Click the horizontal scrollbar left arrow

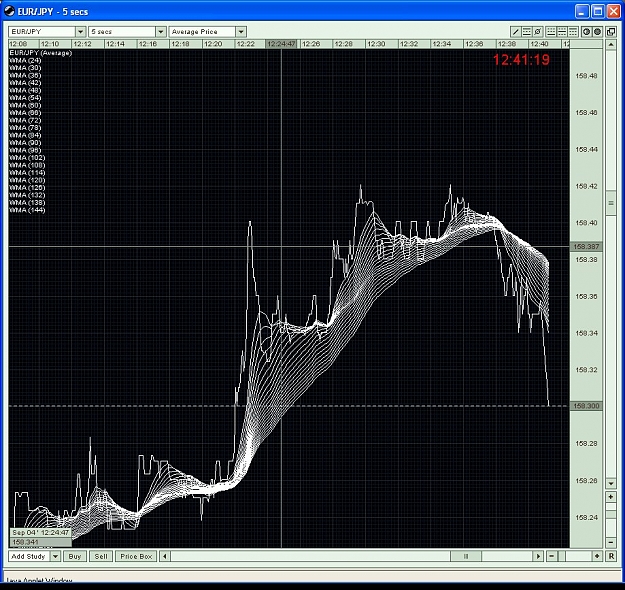(x=165, y=556)
